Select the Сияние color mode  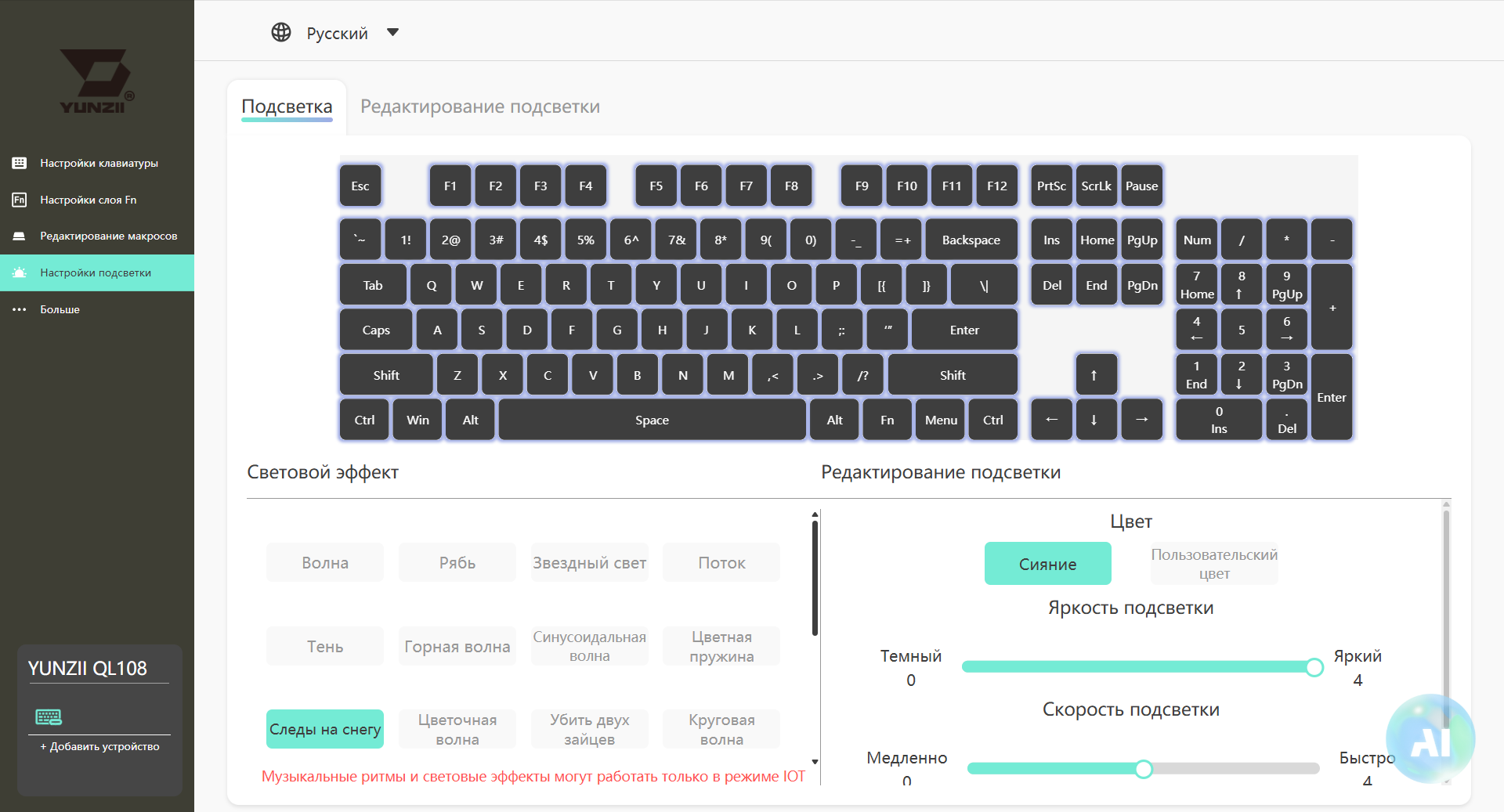1047,564
